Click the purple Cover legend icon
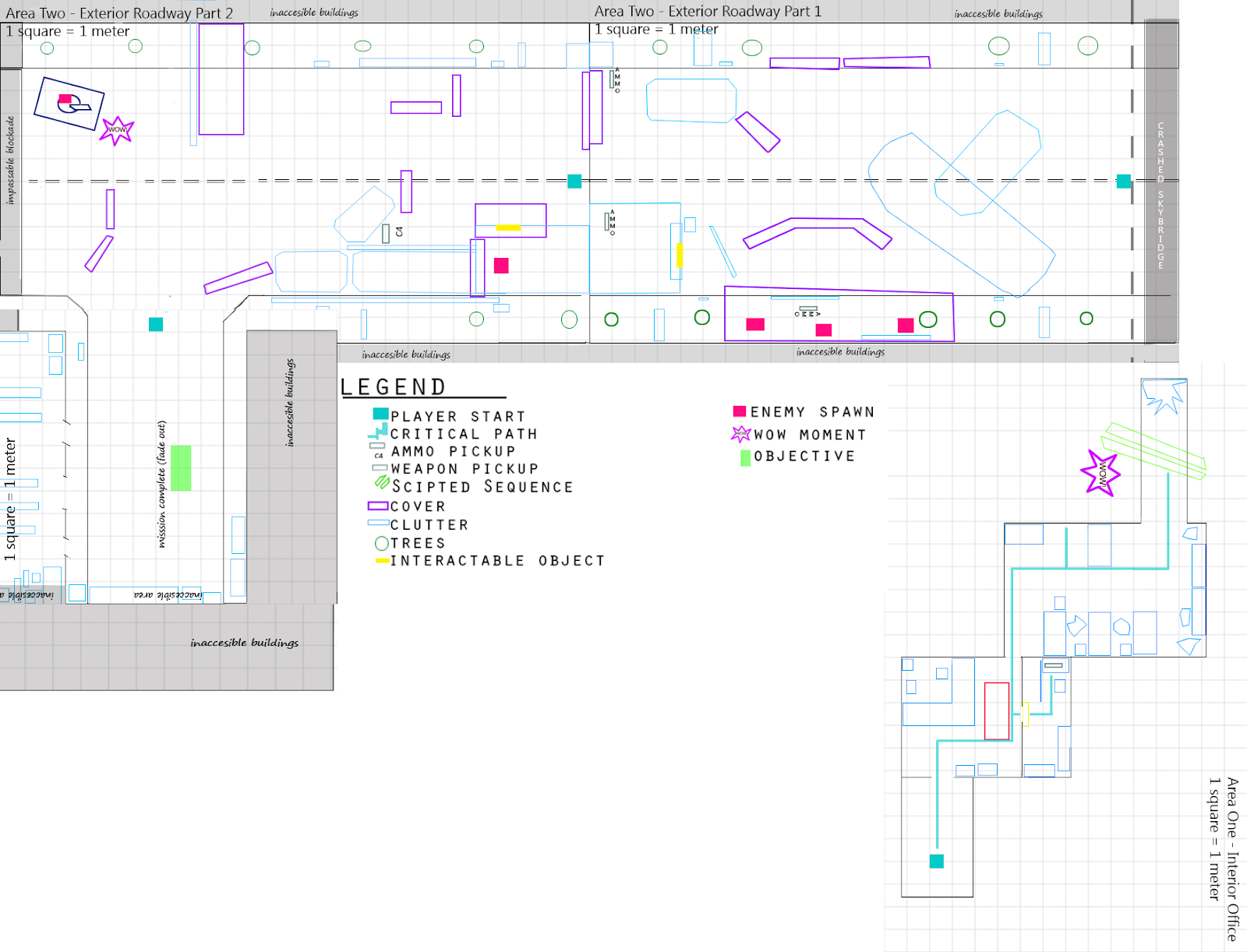This screenshot has height=952, width=1247. tap(378, 506)
